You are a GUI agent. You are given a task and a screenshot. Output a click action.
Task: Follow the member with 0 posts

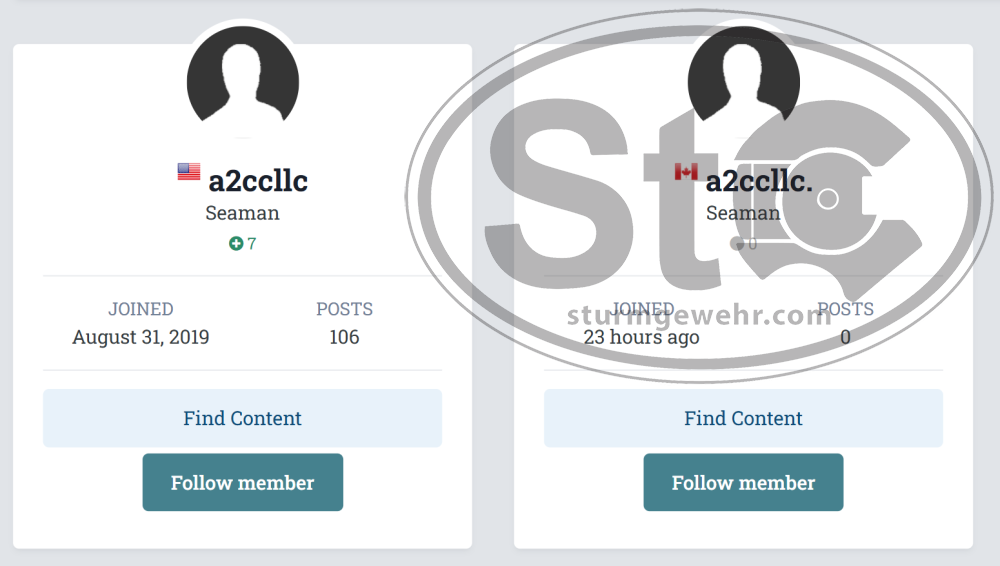743,482
